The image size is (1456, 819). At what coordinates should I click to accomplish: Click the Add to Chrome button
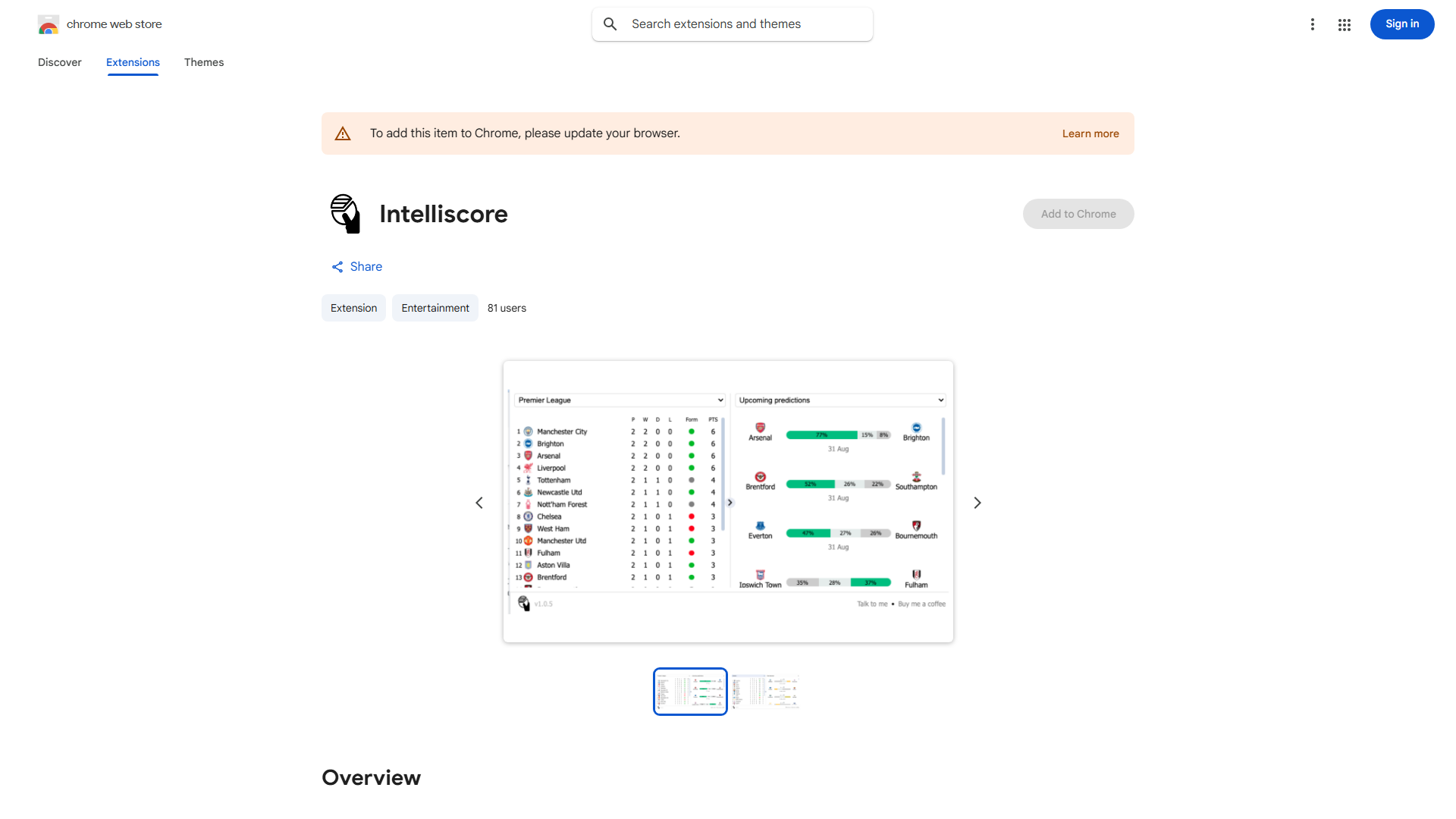coord(1078,214)
